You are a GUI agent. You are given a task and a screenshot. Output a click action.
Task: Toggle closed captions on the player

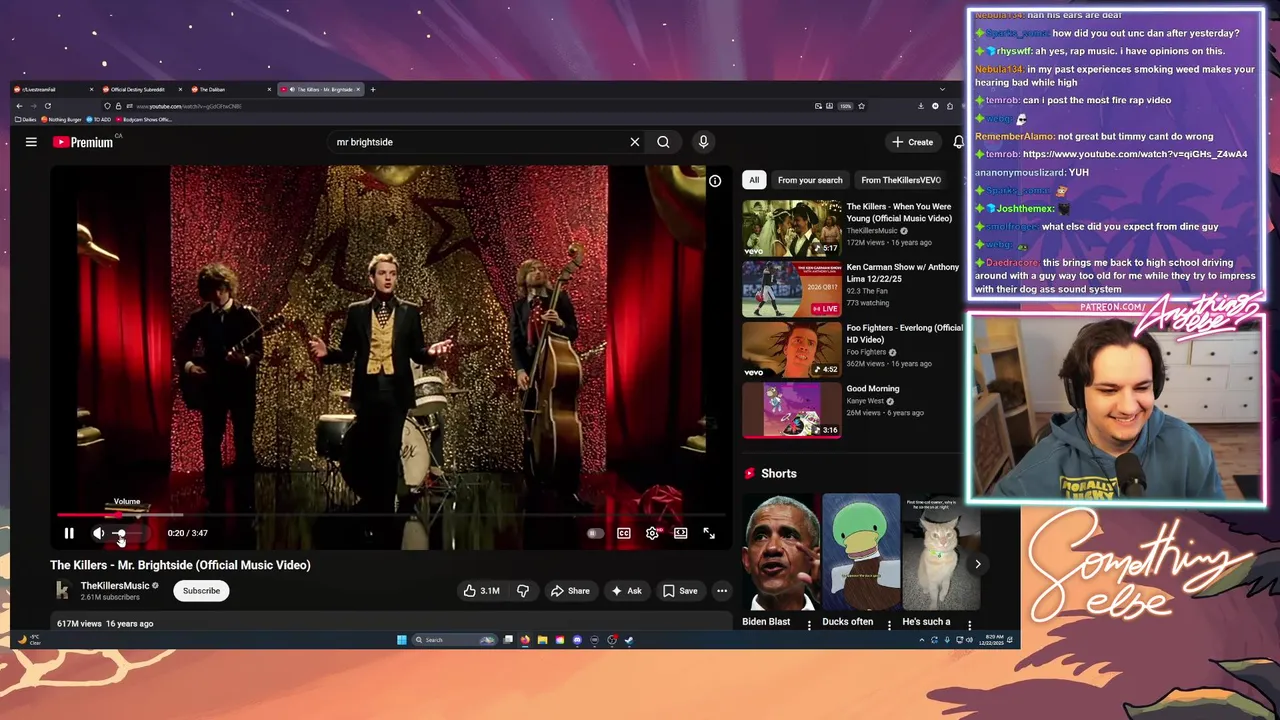point(624,533)
